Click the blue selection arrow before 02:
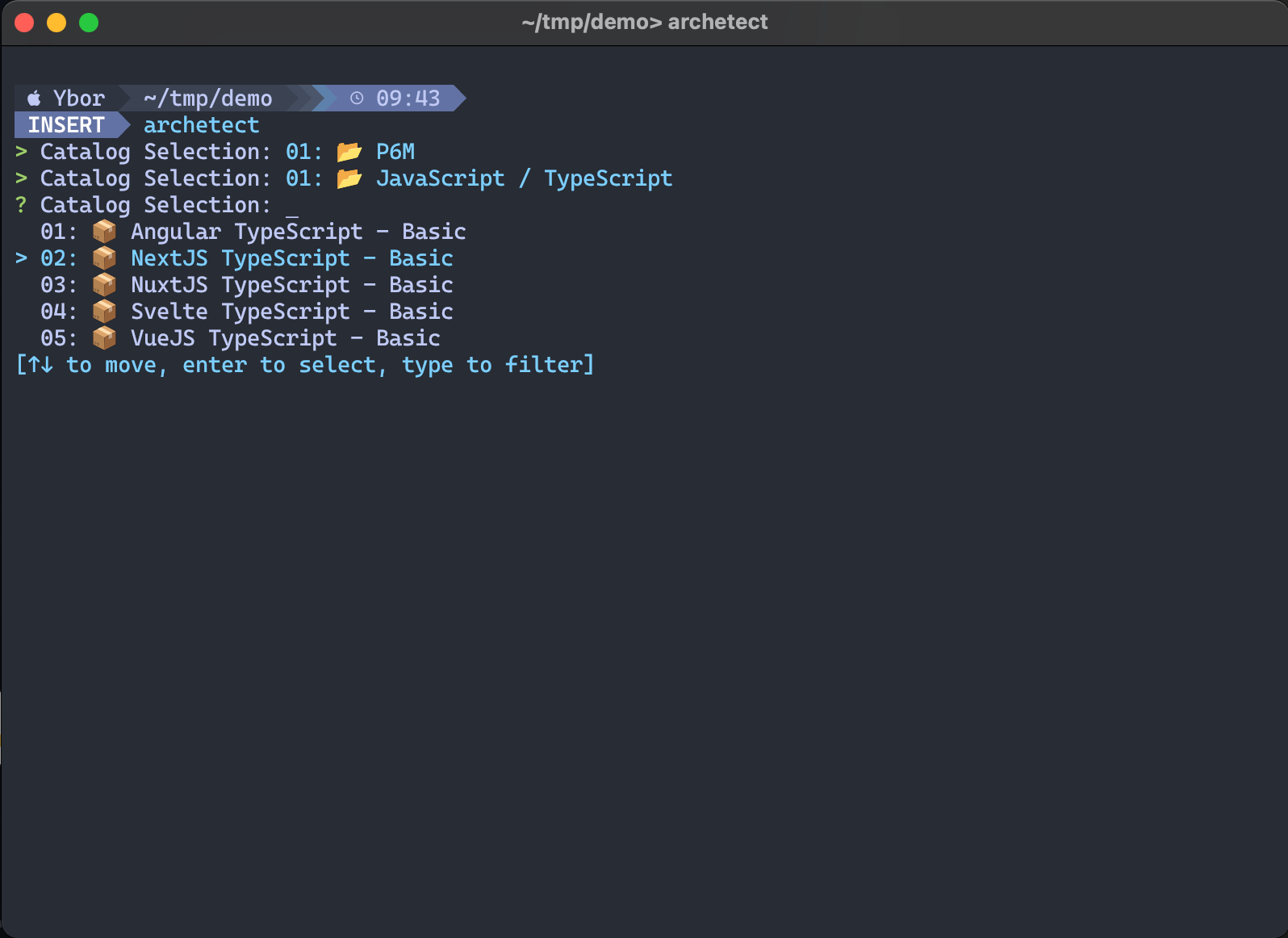The height and width of the screenshot is (938, 1288). pos(22,258)
